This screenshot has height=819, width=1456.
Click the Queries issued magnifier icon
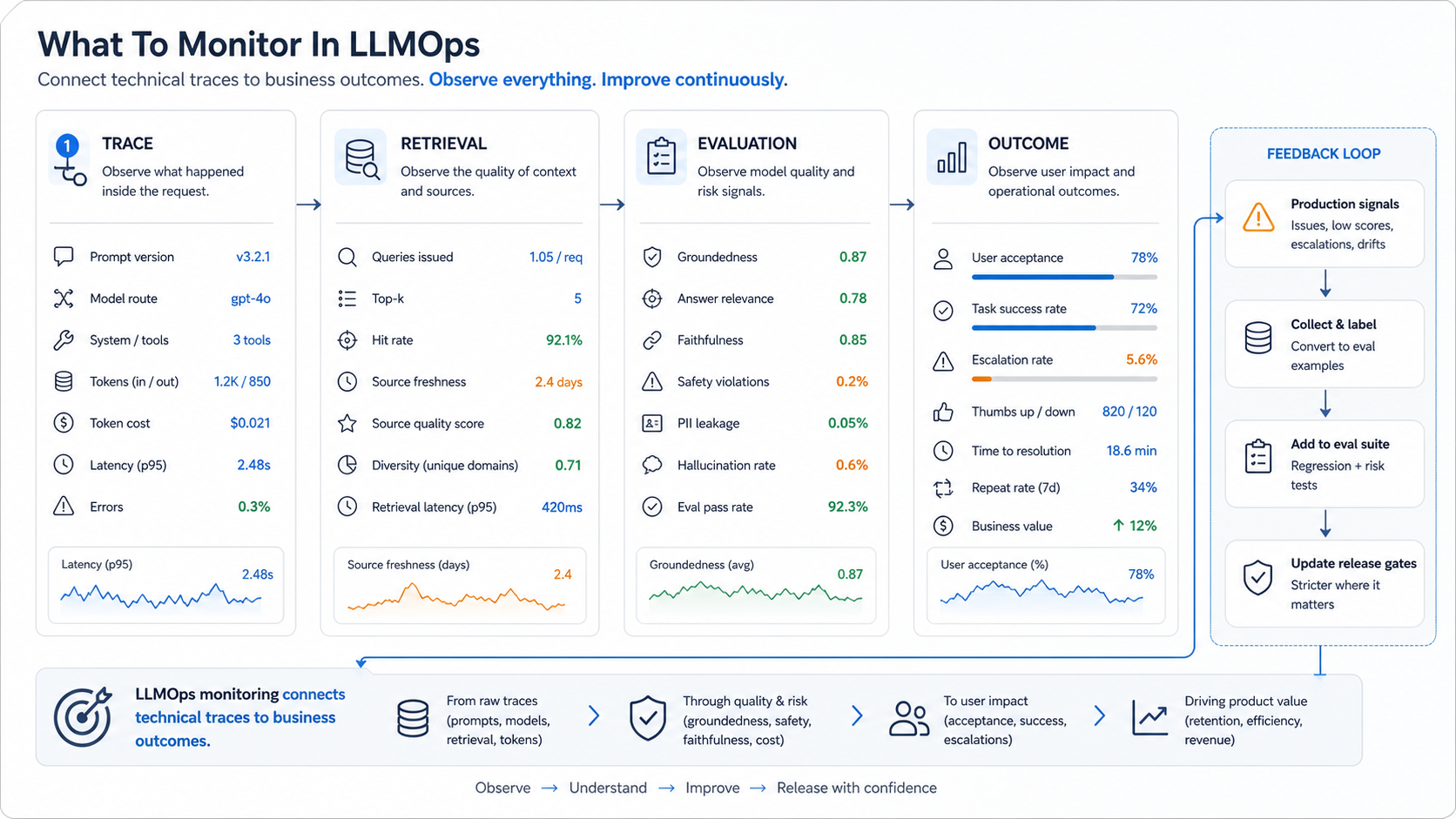(347, 257)
